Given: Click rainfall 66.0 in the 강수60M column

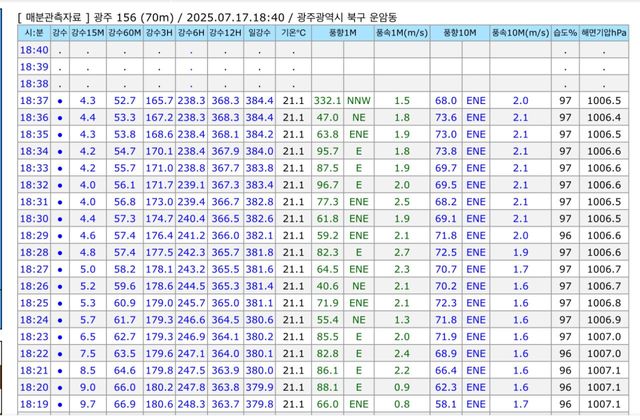Looking at the screenshot, I should tap(124, 387).
